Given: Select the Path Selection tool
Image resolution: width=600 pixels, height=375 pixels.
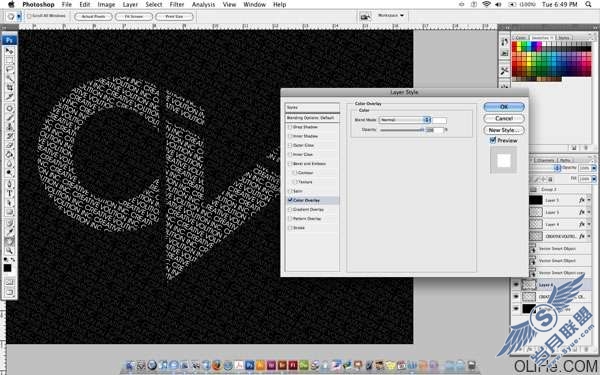Looking at the screenshot, I should pyautogui.click(x=9, y=202).
